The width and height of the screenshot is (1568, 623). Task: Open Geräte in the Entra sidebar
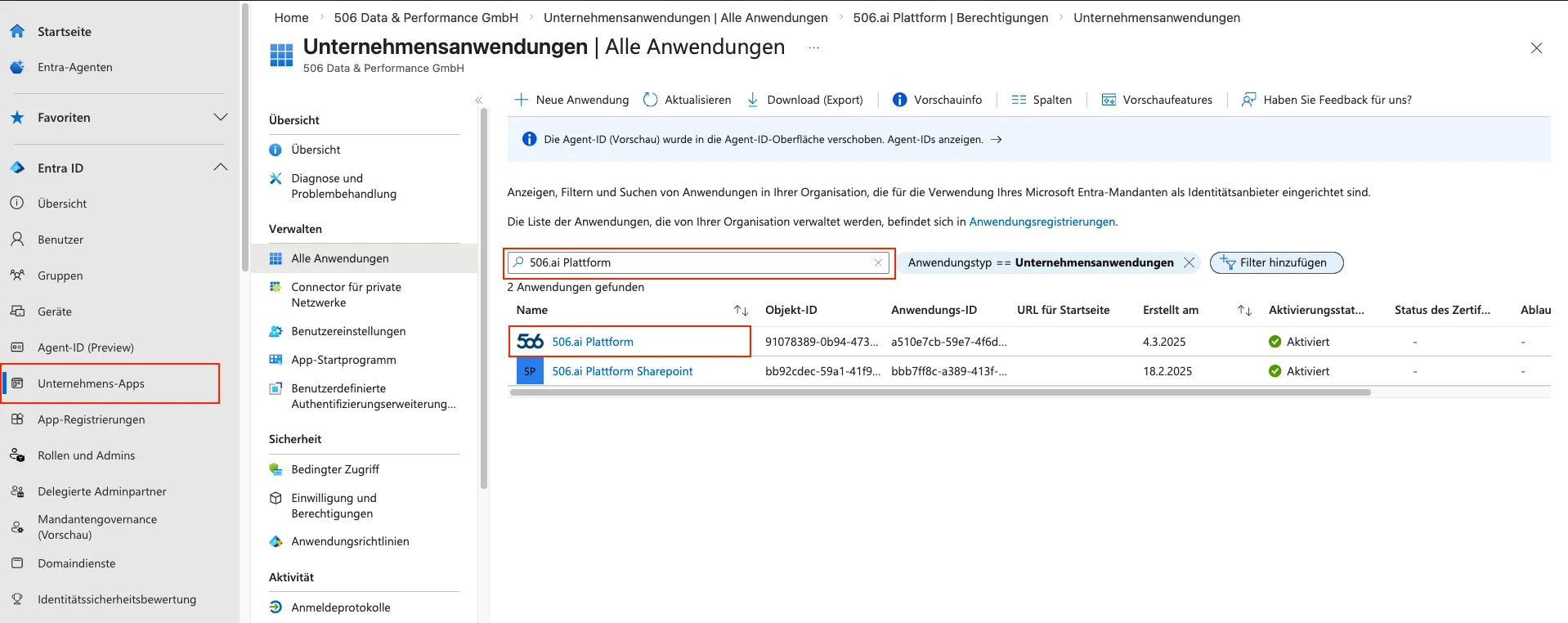tap(55, 311)
